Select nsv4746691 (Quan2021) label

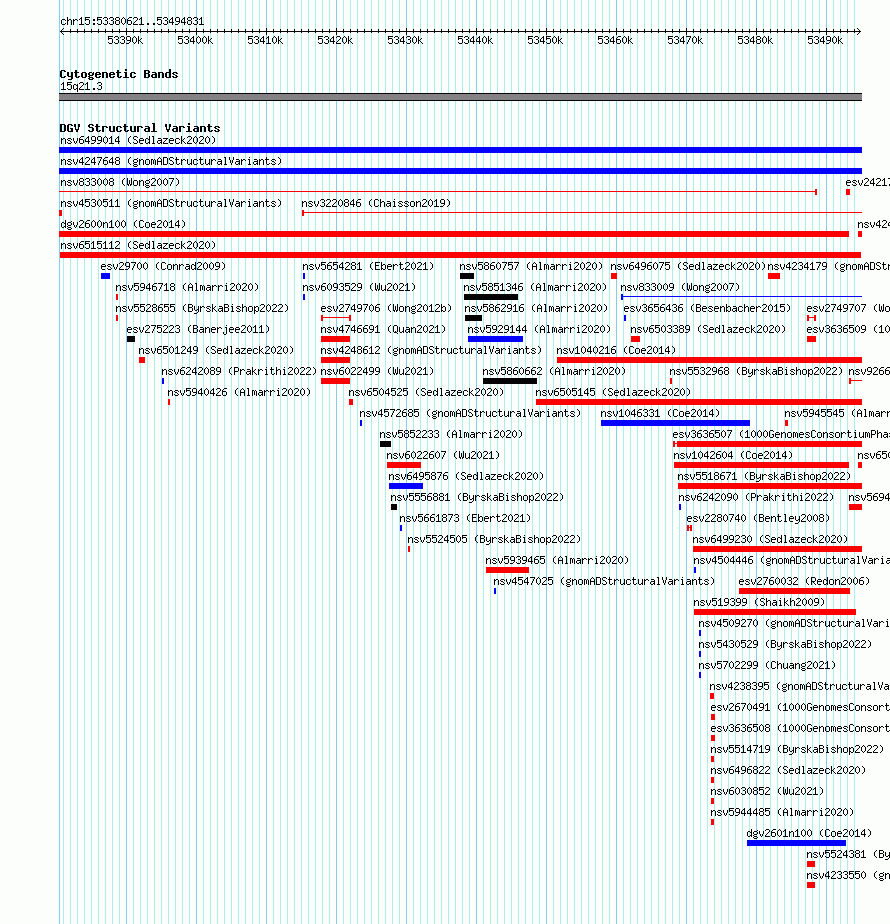383,329
